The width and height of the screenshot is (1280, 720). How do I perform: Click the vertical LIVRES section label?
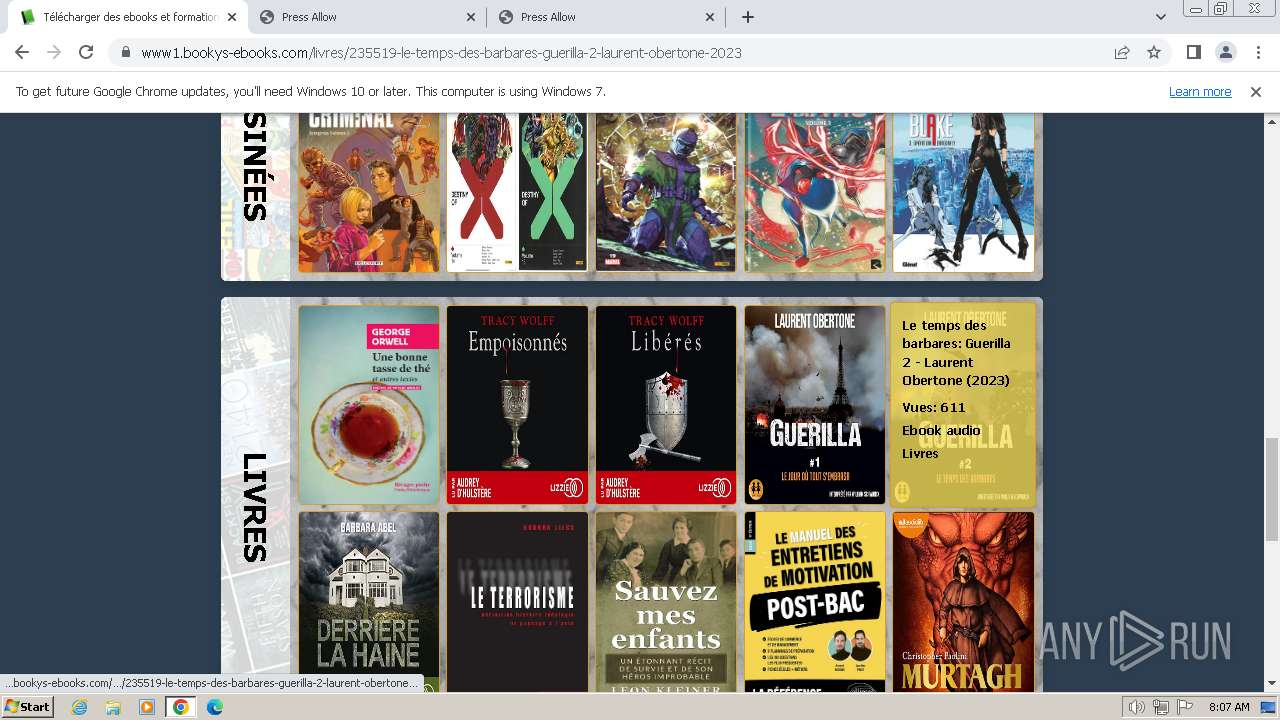(x=255, y=507)
